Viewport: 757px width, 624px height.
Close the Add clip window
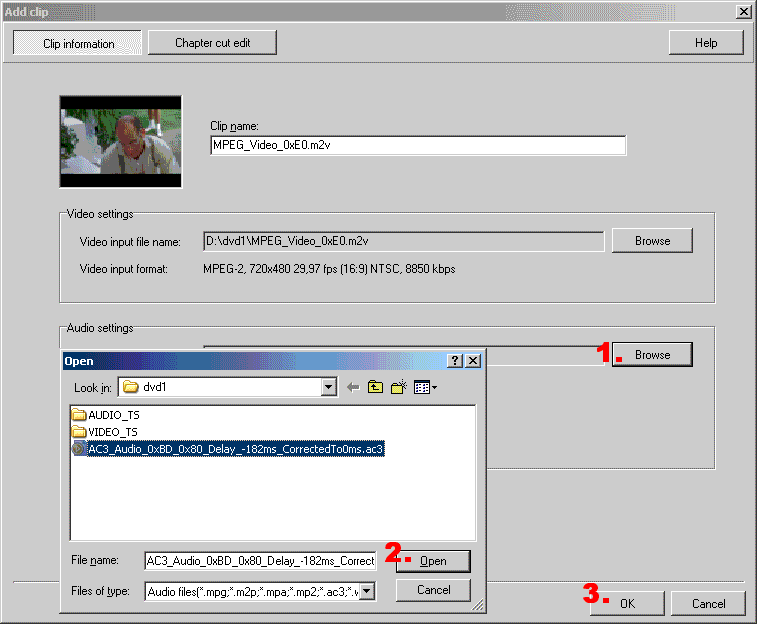pos(743,12)
